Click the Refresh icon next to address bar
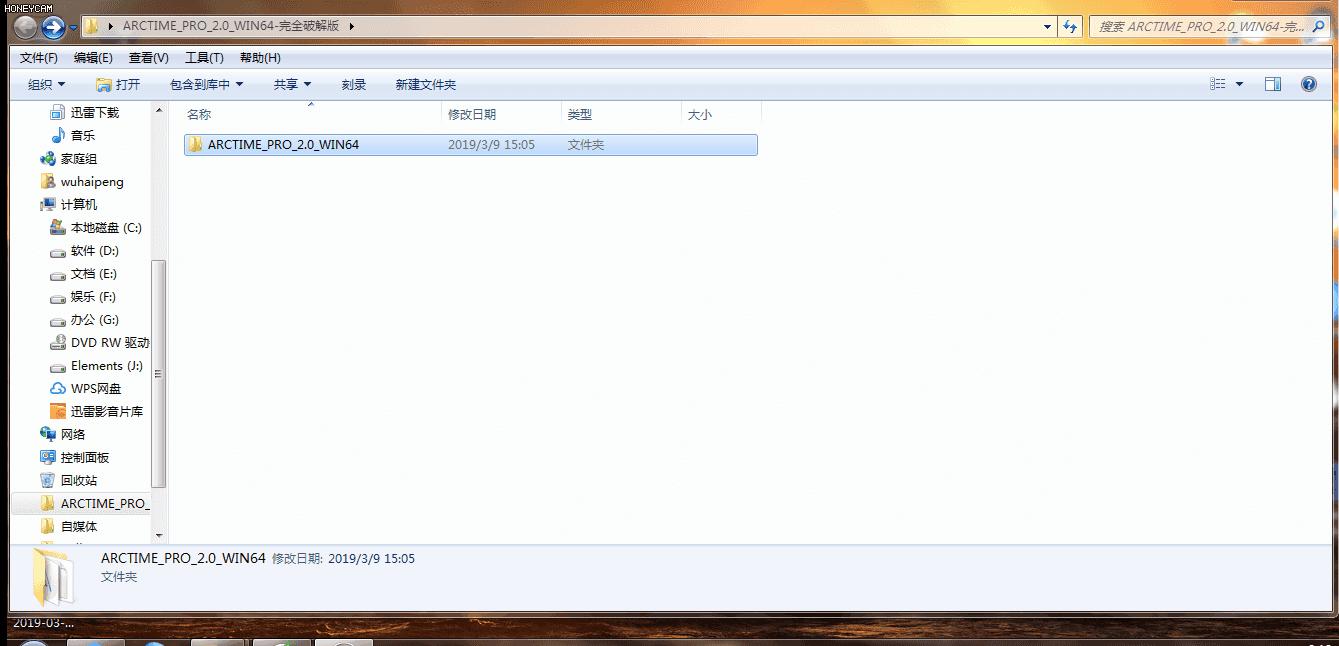1339x646 pixels. click(1069, 26)
